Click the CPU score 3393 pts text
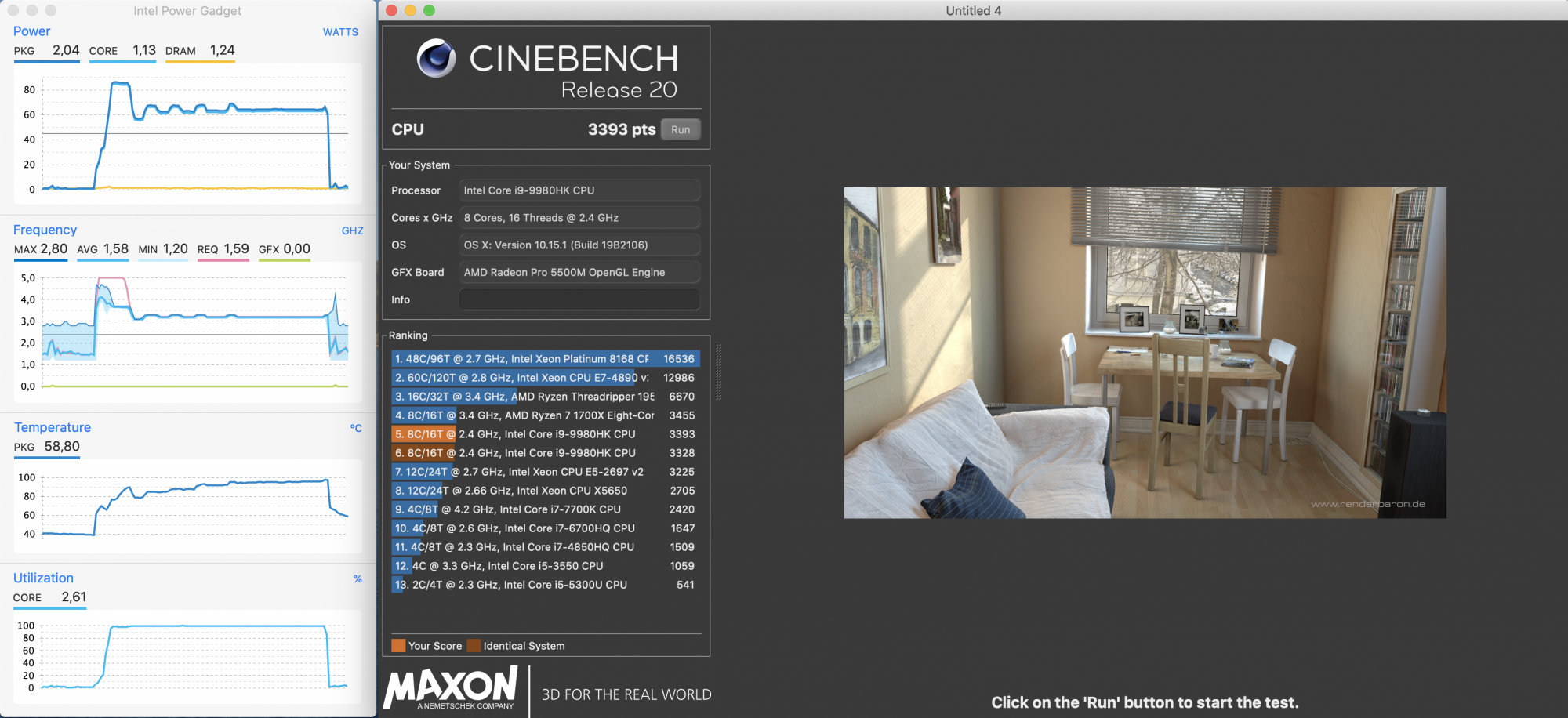Viewport: 1568px width, 718px height. [x=622, y=129]
